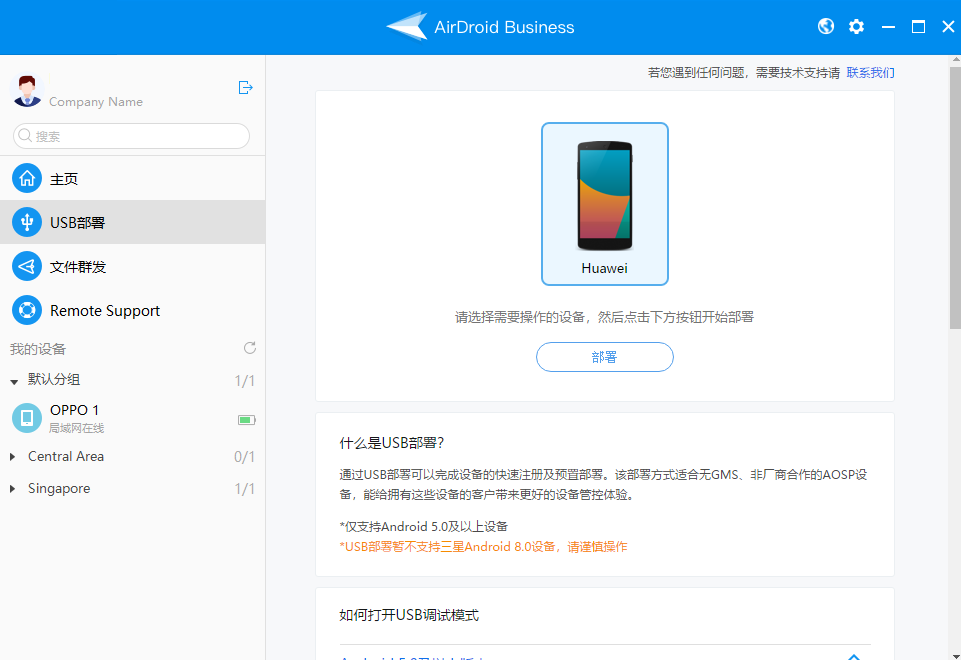
Task: Close the AirDroid Business window
Action: [x=948, y=27]
